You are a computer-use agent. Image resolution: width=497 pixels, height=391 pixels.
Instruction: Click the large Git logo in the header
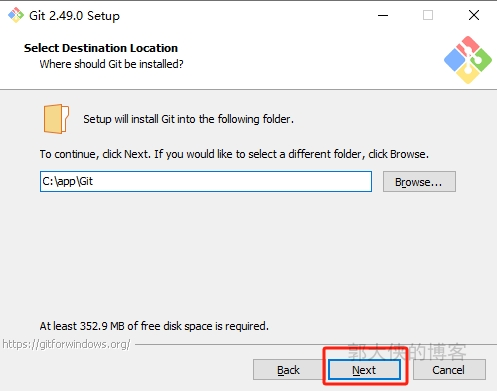click(x=468, y=60)
